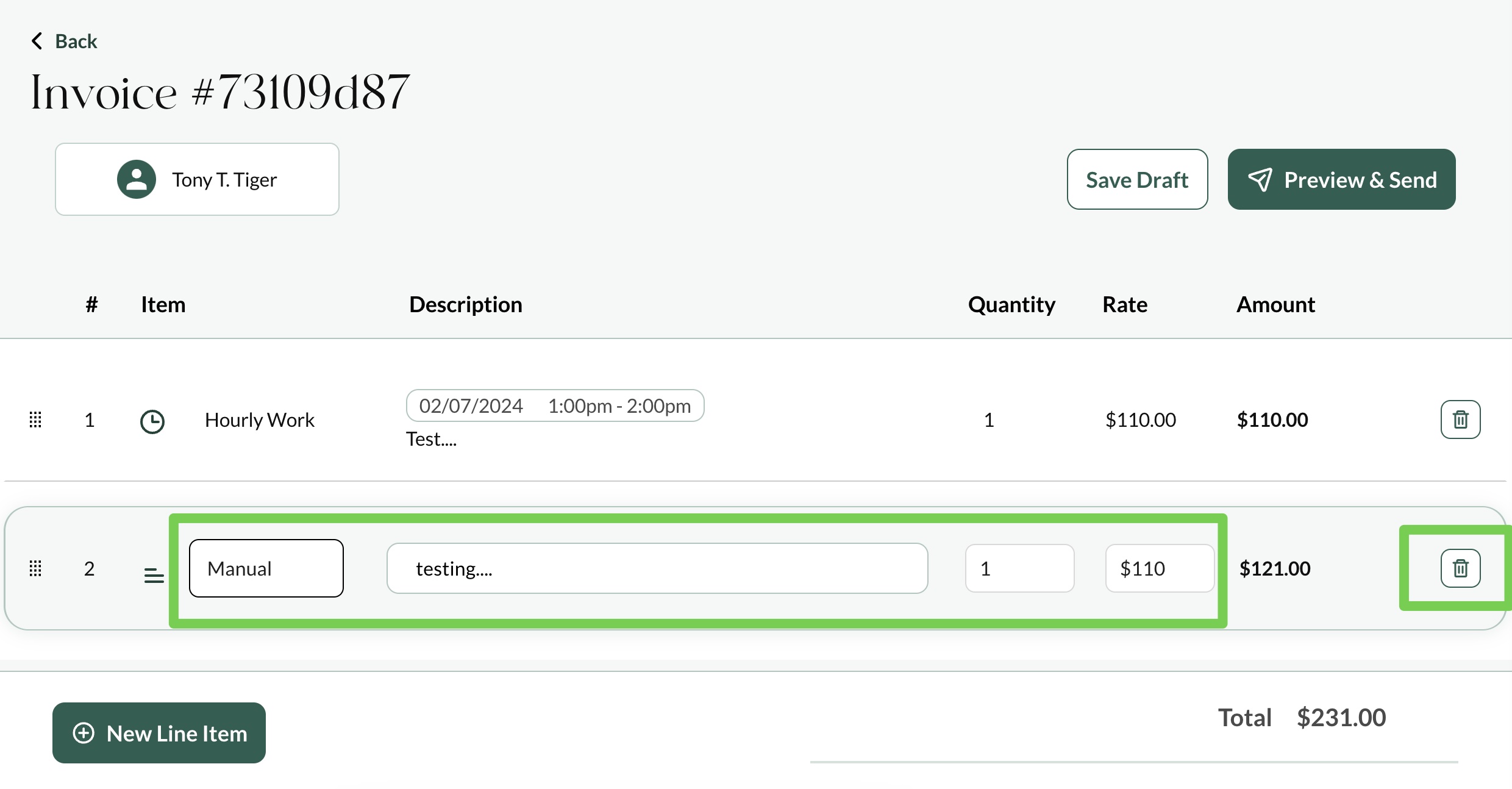
Task: Click the drag handle icon for item 2
Action: [x=36, y=568]
